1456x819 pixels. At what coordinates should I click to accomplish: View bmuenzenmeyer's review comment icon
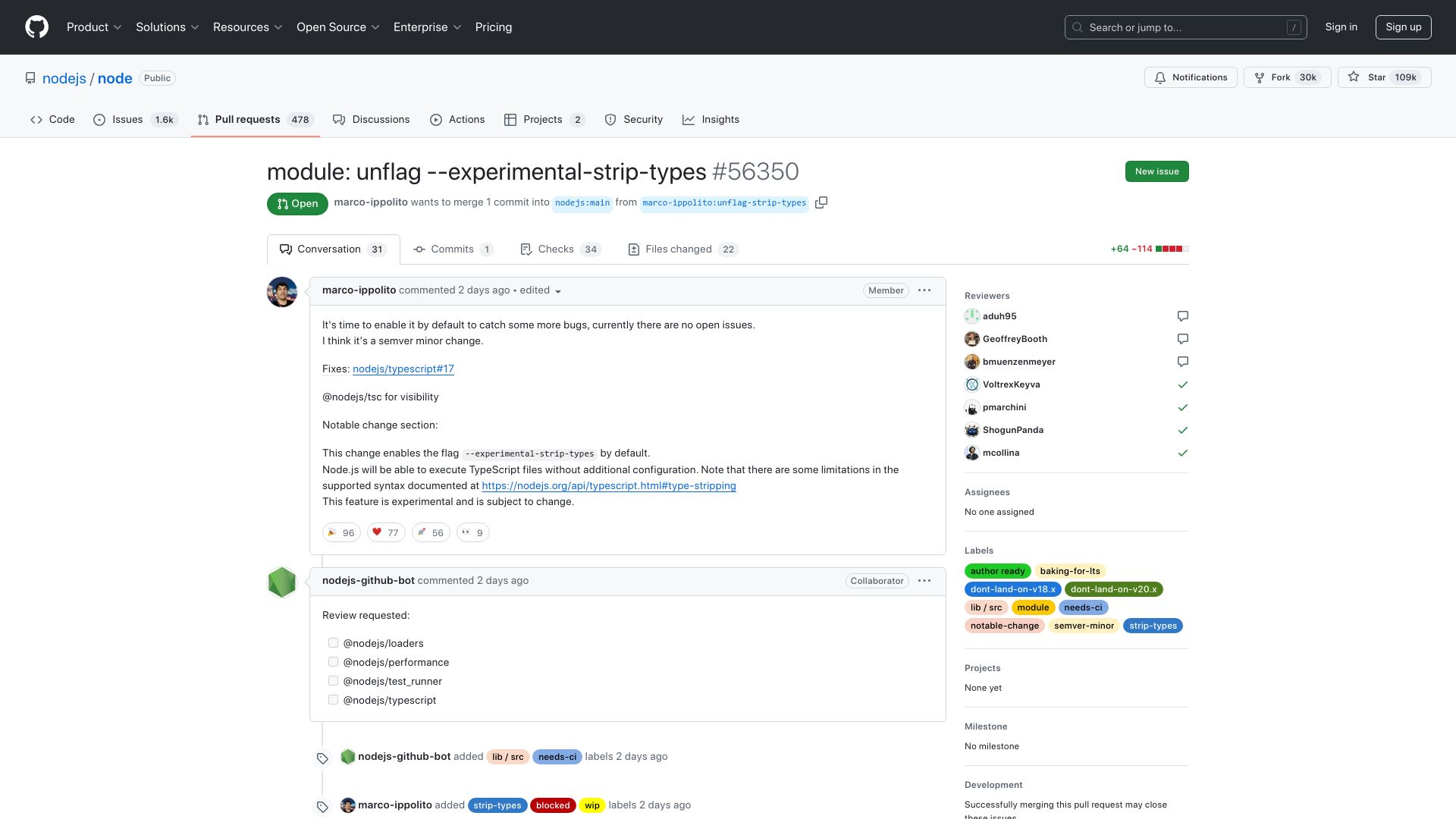(1183, 362)
